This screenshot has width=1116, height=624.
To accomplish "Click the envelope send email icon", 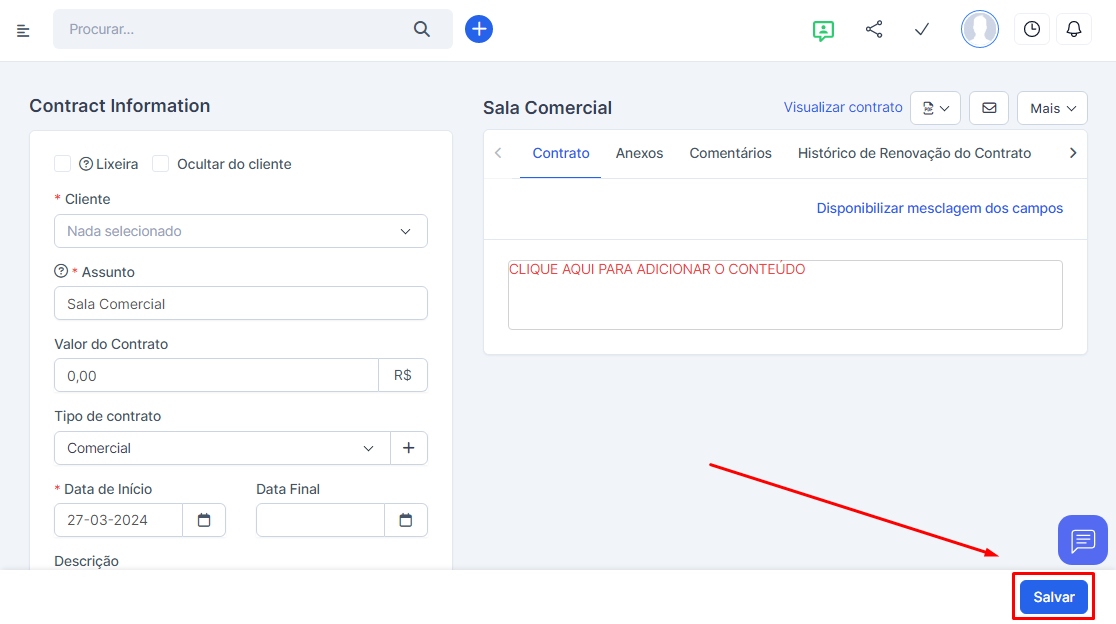I will (989, 108).
